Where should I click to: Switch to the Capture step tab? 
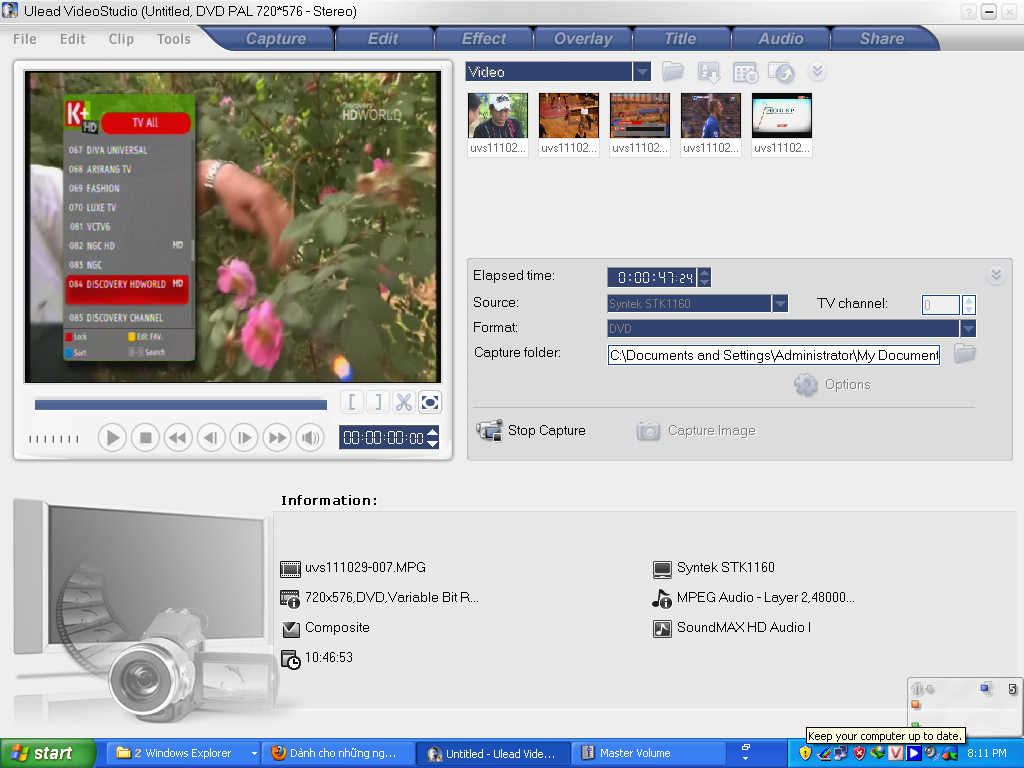276,39
